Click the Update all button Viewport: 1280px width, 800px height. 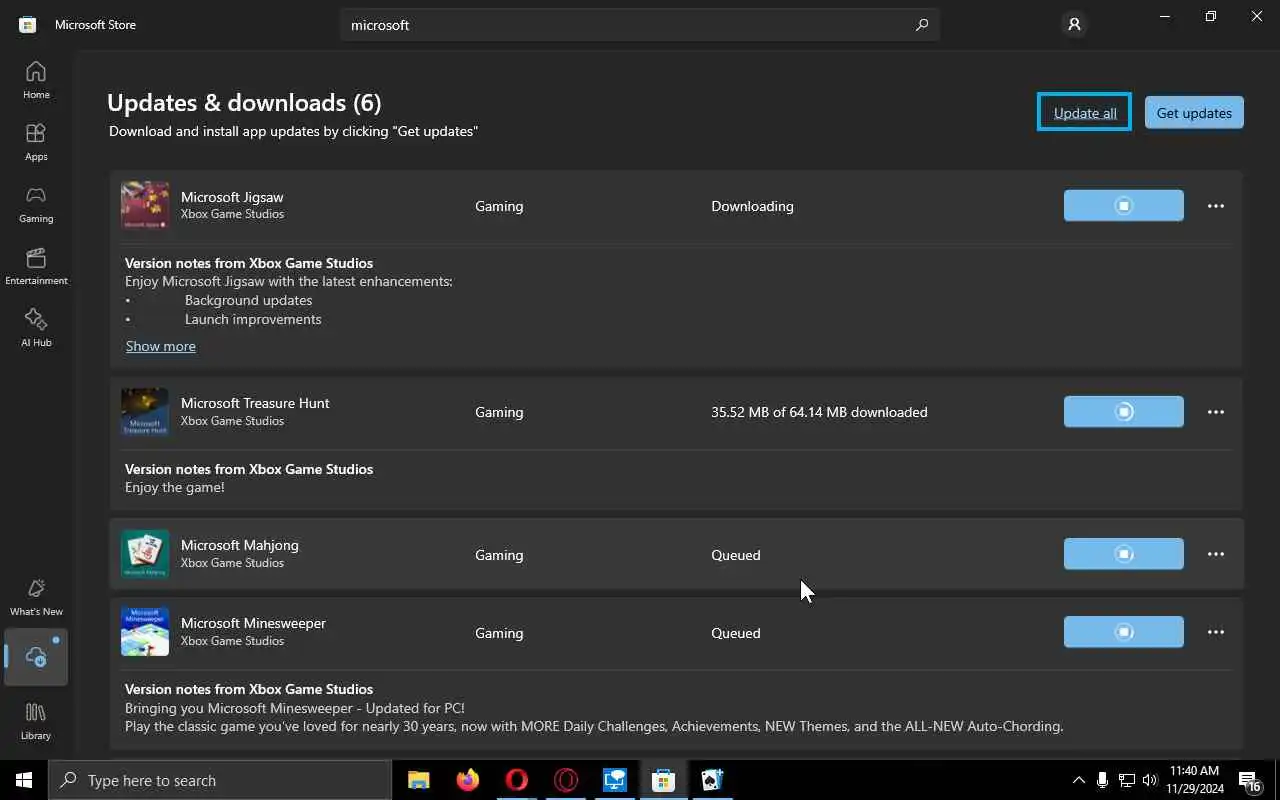pos(1085,112)
